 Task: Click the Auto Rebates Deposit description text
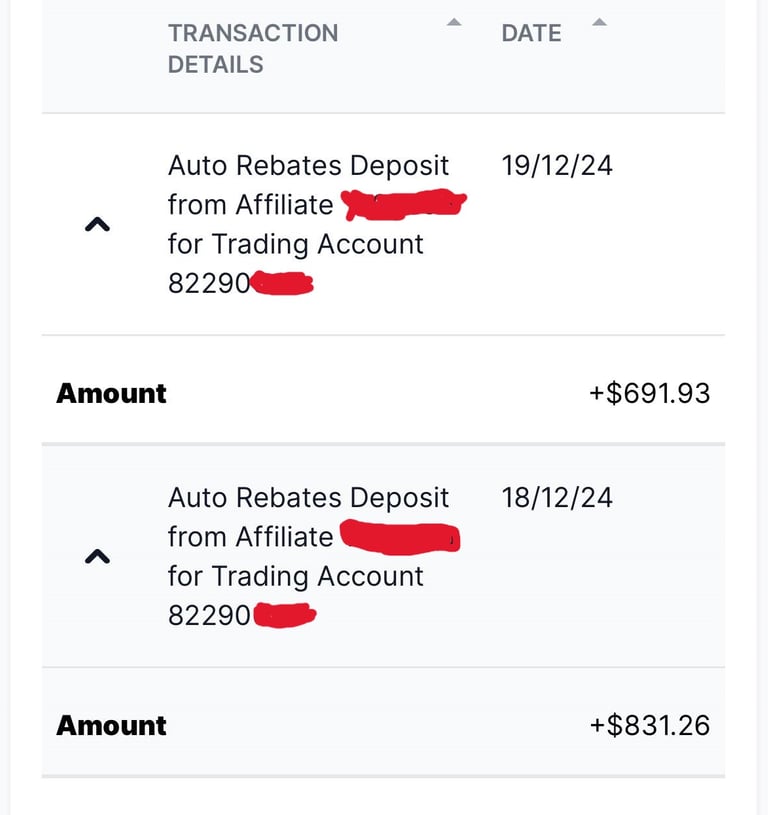[307, 165]
